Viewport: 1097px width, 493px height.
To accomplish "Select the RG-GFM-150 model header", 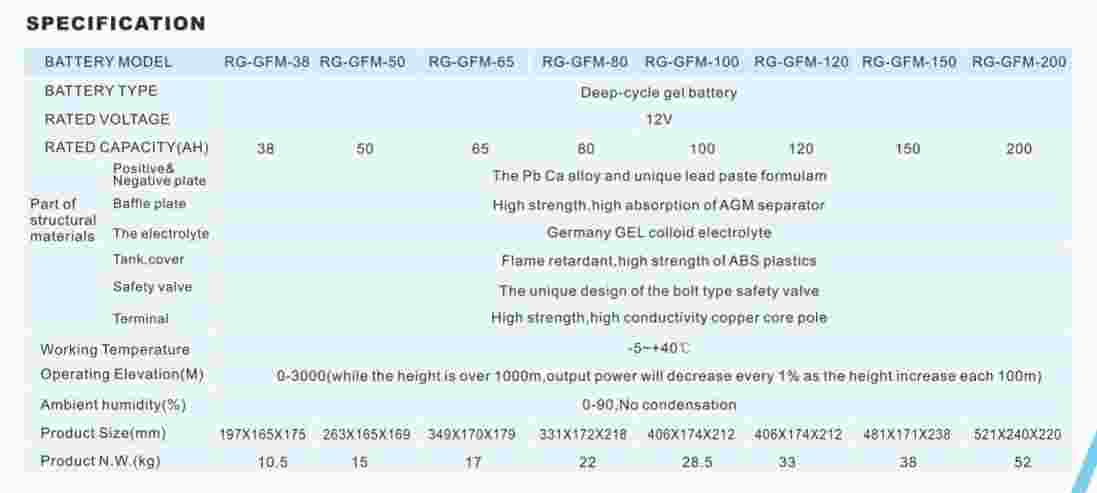I will point(909,62).
